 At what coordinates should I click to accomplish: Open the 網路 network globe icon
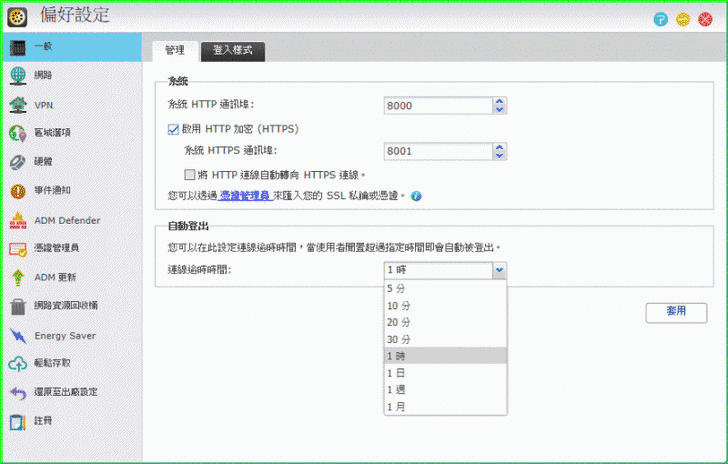(x=18, y=76)
